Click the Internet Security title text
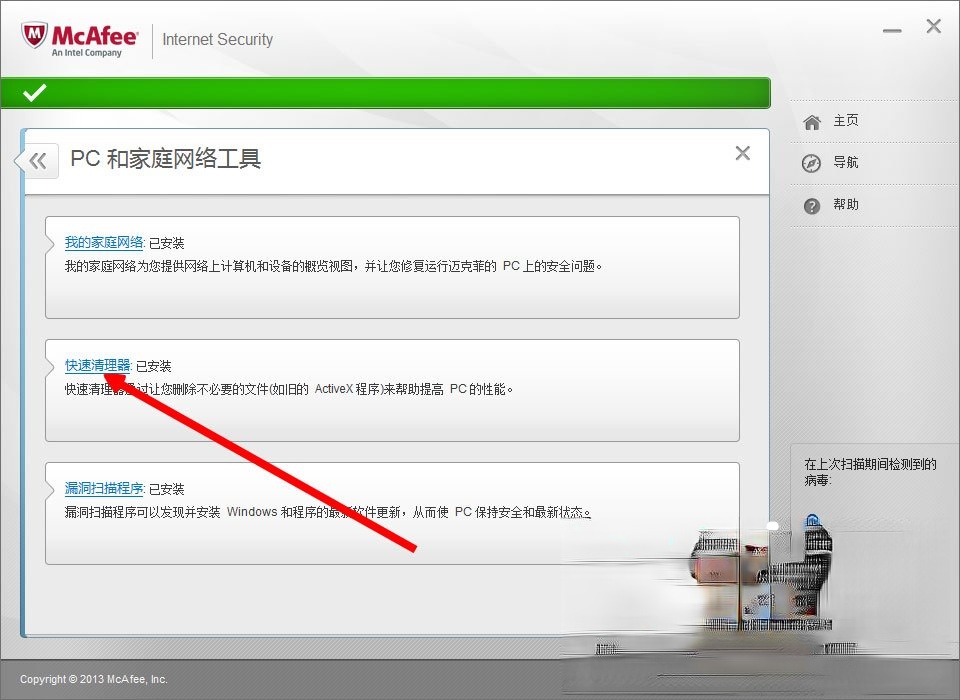 [218, 40]
